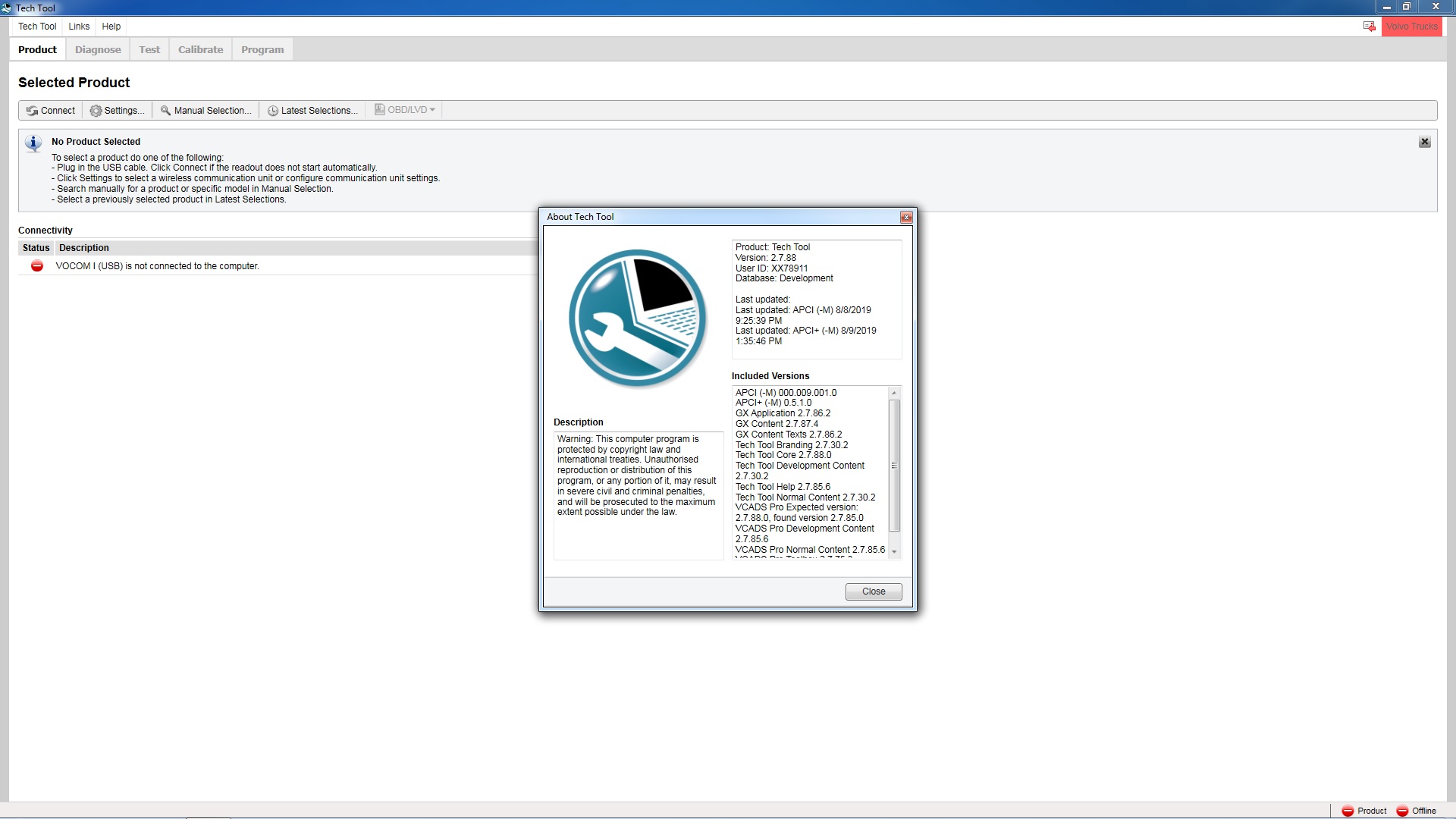Open Settings gear icon in toolbar
This screenshot has width=1456, height=819.
(96, 111)
